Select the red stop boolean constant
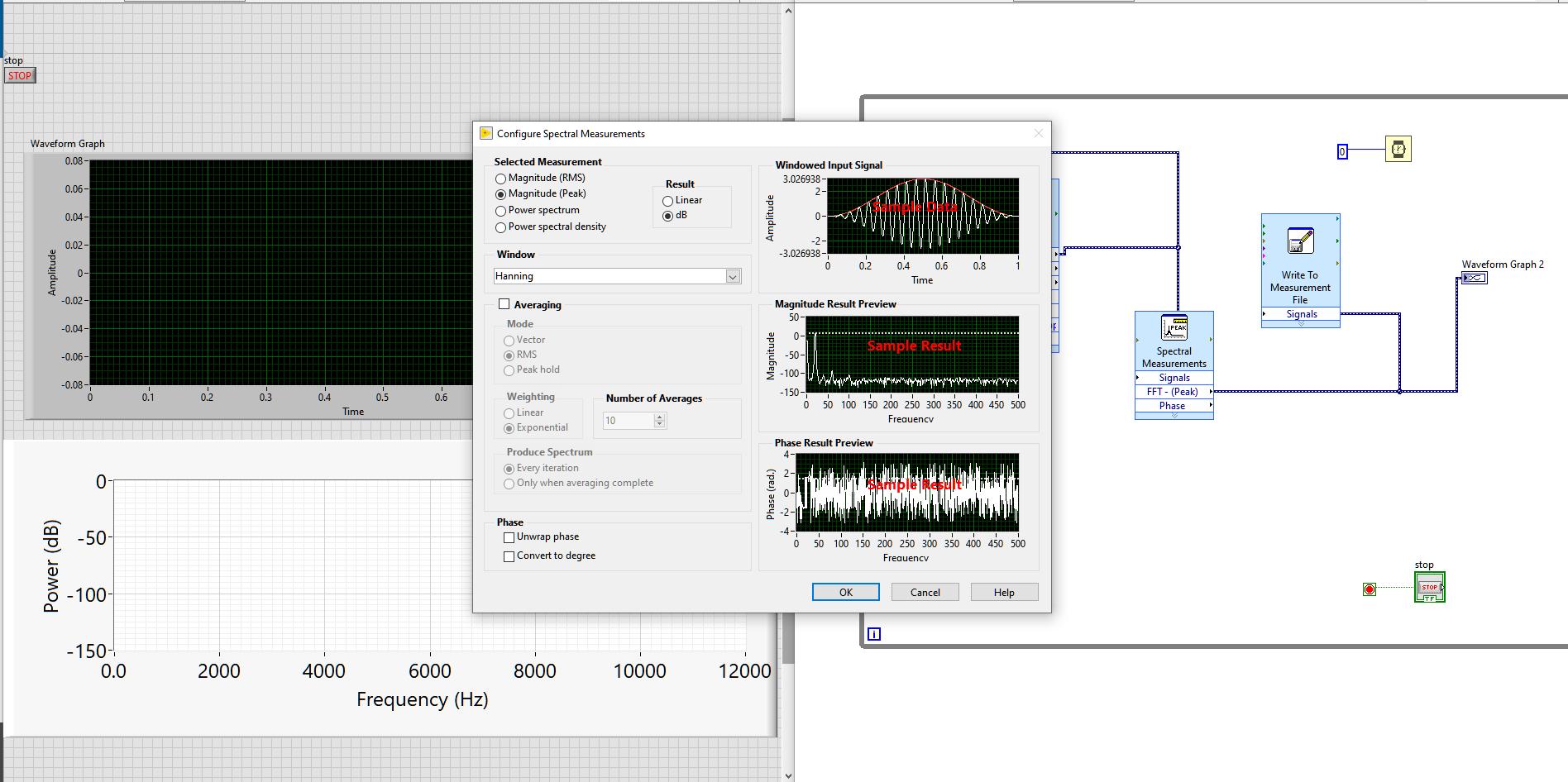1568x782 pixels. tap(1370, 589)
